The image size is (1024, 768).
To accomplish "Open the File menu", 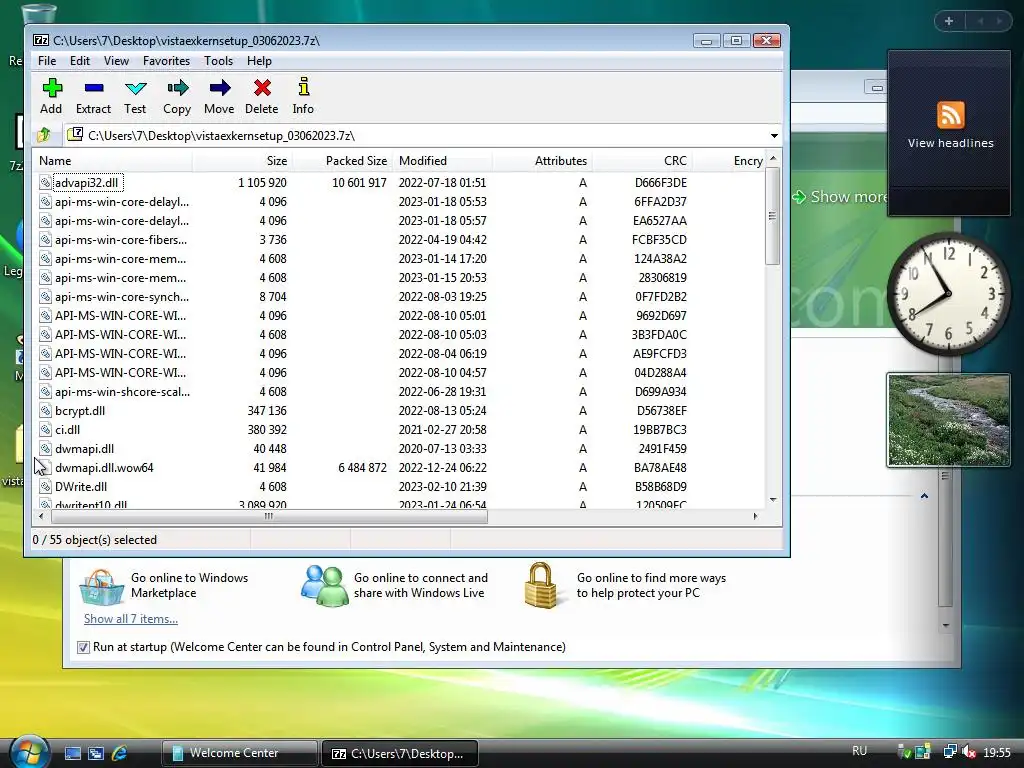I will pos(47,61).
